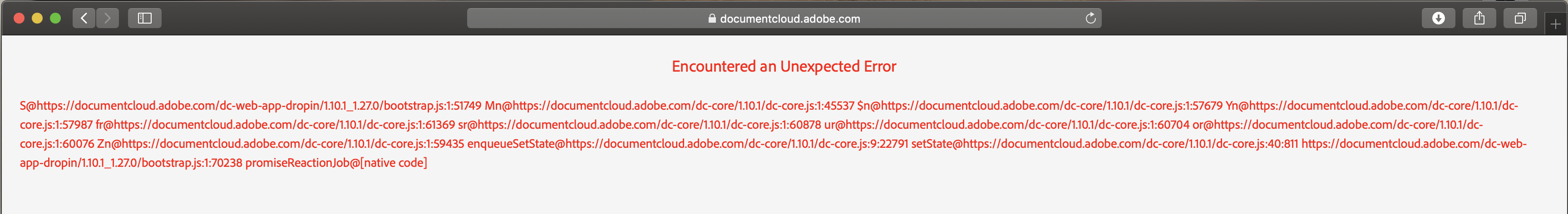This screenshot has width=1568, height=214.
Task: Show the Safari sidebar
Action: point(144,18)
